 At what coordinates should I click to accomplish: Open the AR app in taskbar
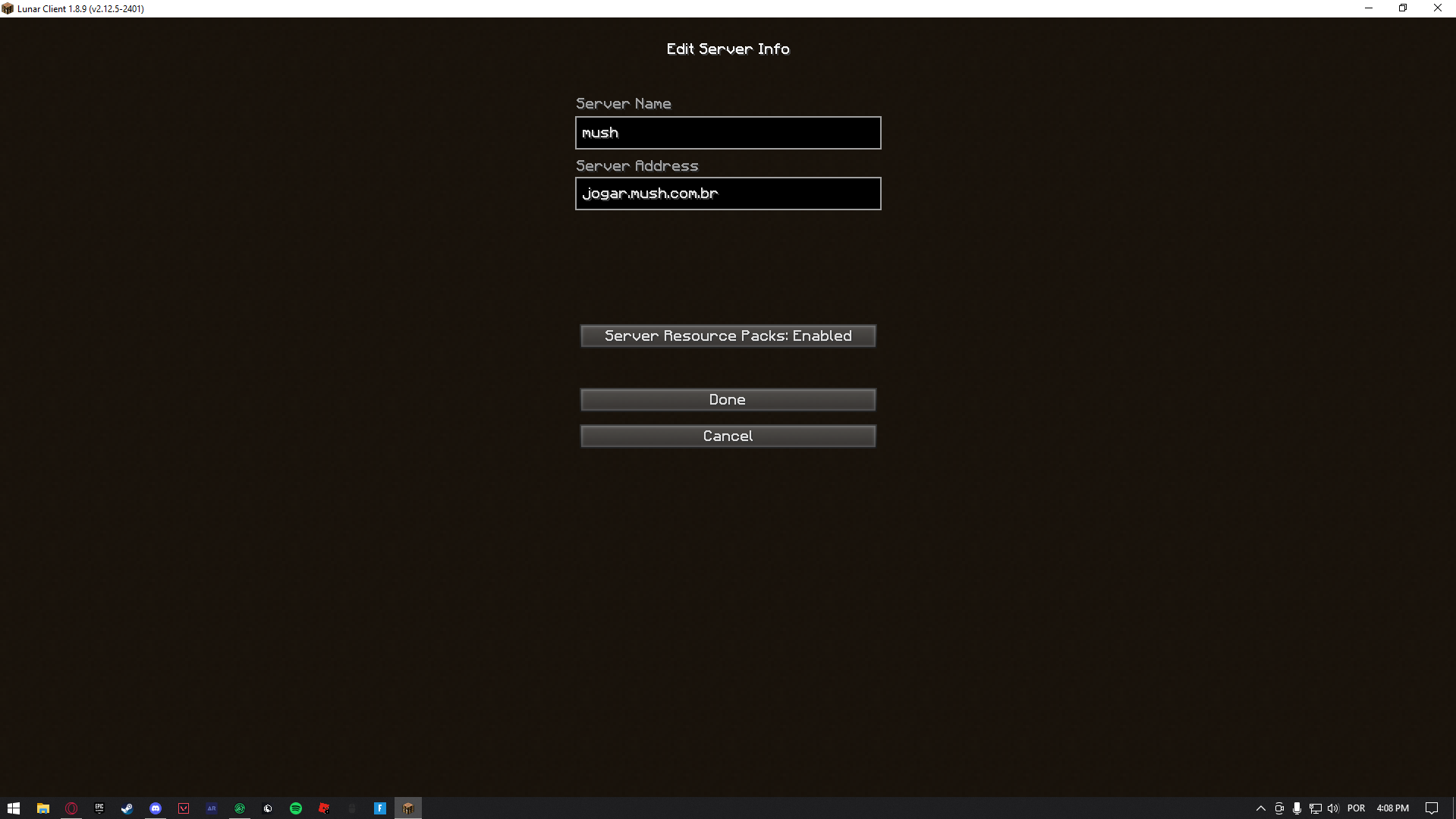(212, 808)
